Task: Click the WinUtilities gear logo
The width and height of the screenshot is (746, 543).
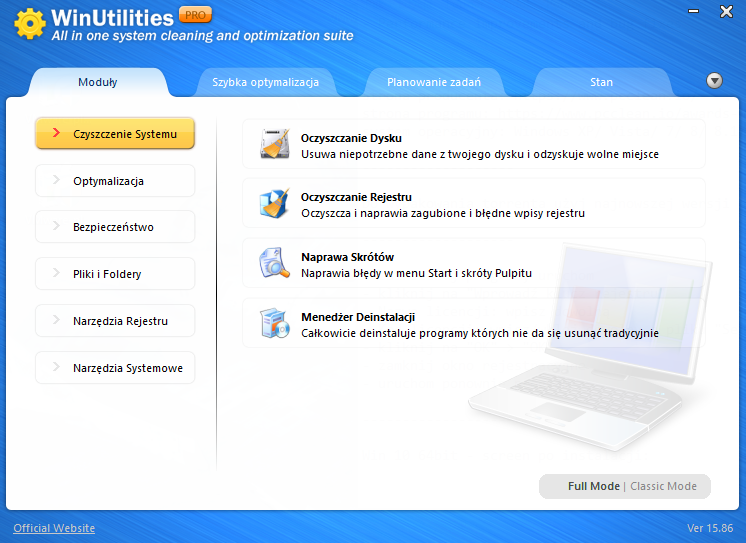Action: pos(29,23)
